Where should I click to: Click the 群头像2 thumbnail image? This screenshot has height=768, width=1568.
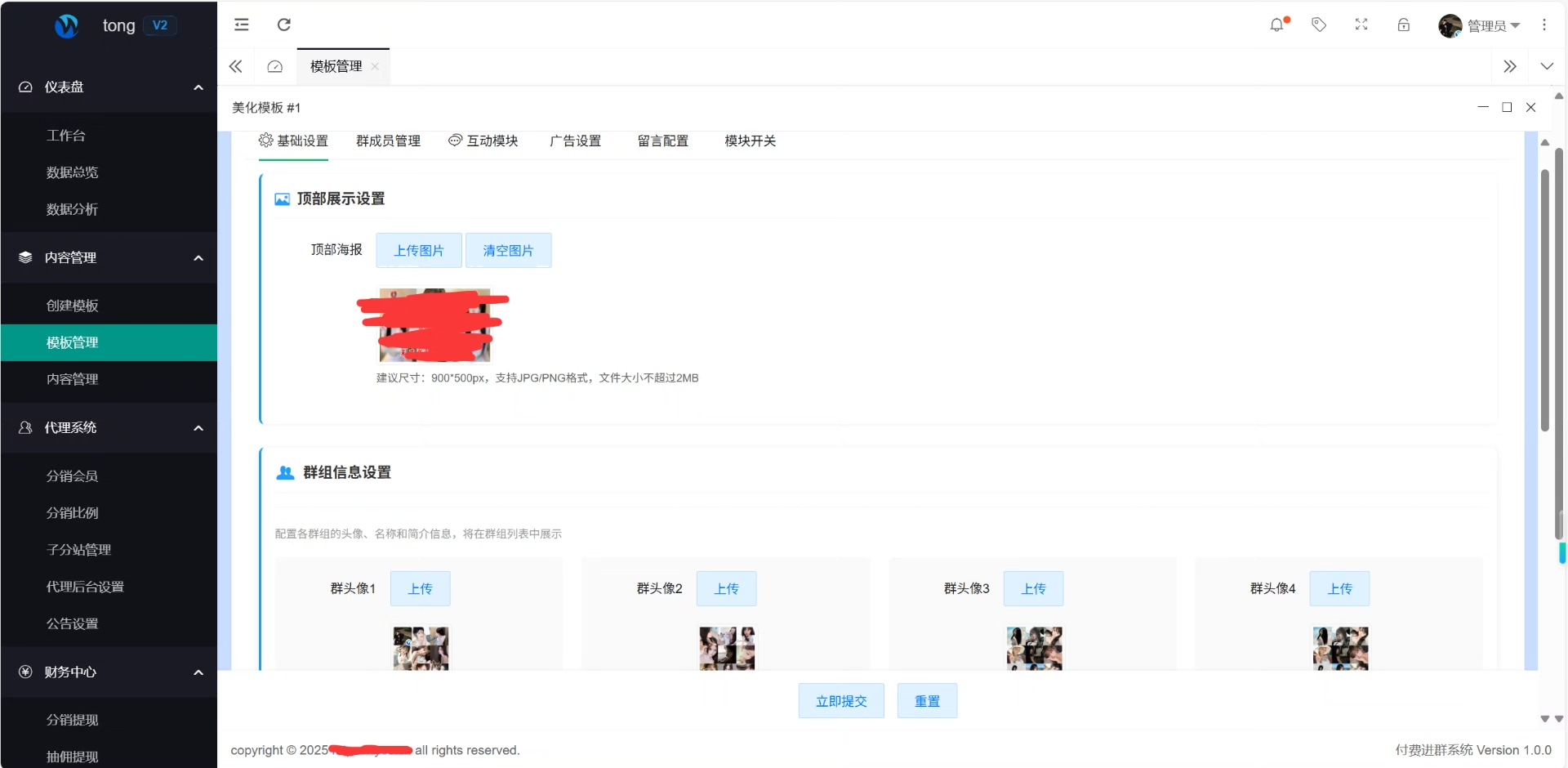(x=727, y=649)
